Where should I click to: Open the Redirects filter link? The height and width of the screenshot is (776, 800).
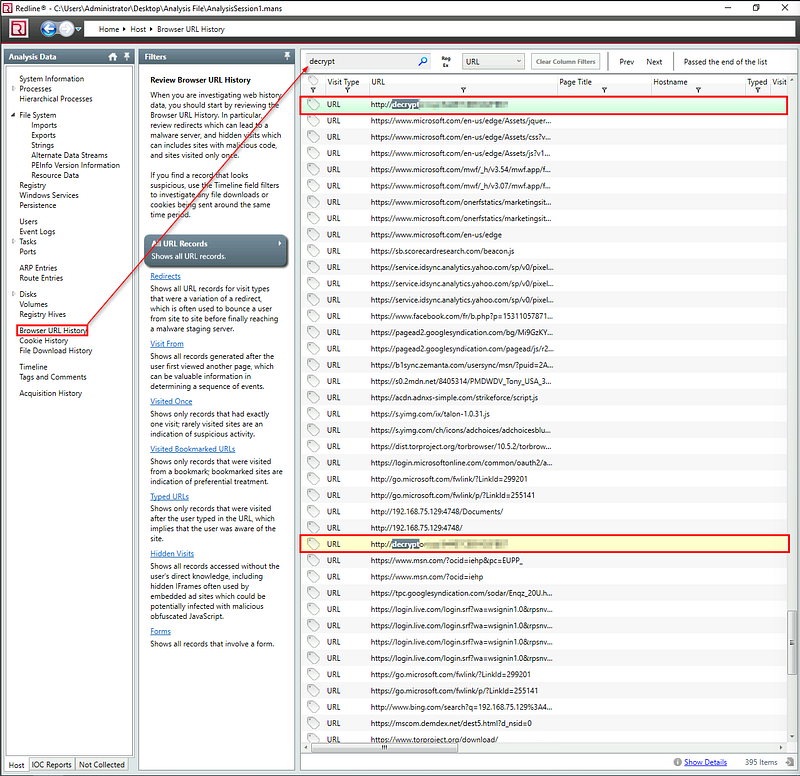tap(165, 276)
